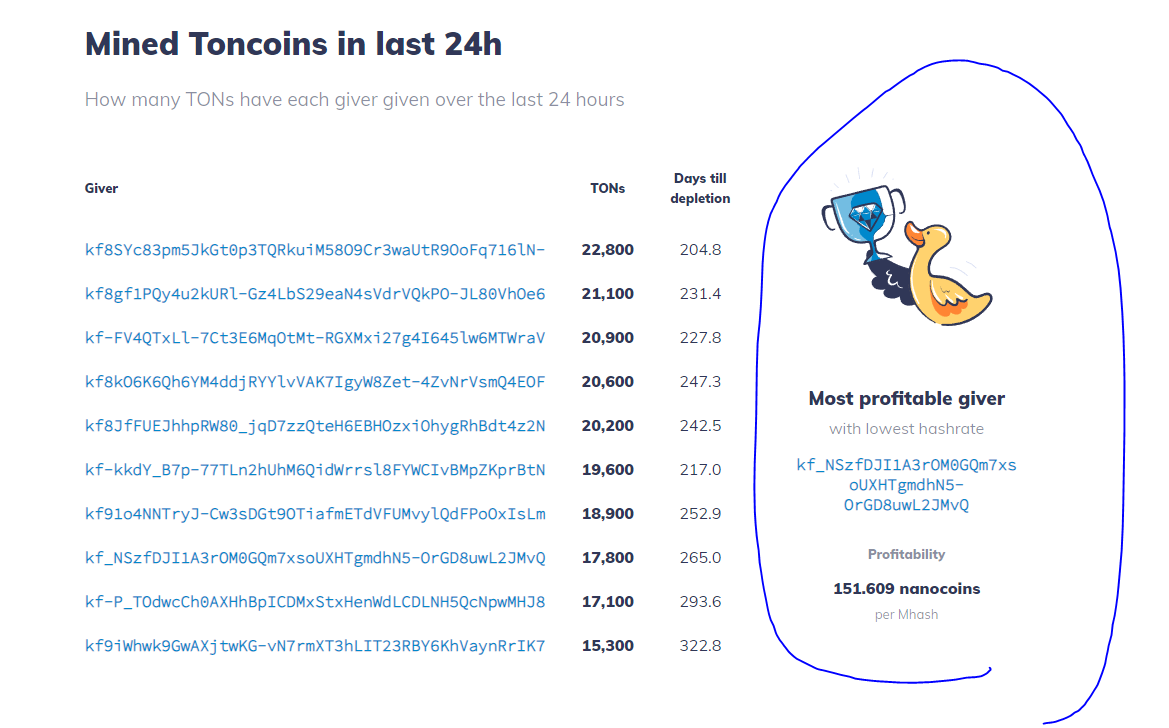Click the TONs column header

pyautogui.click(x=607, y=188)
